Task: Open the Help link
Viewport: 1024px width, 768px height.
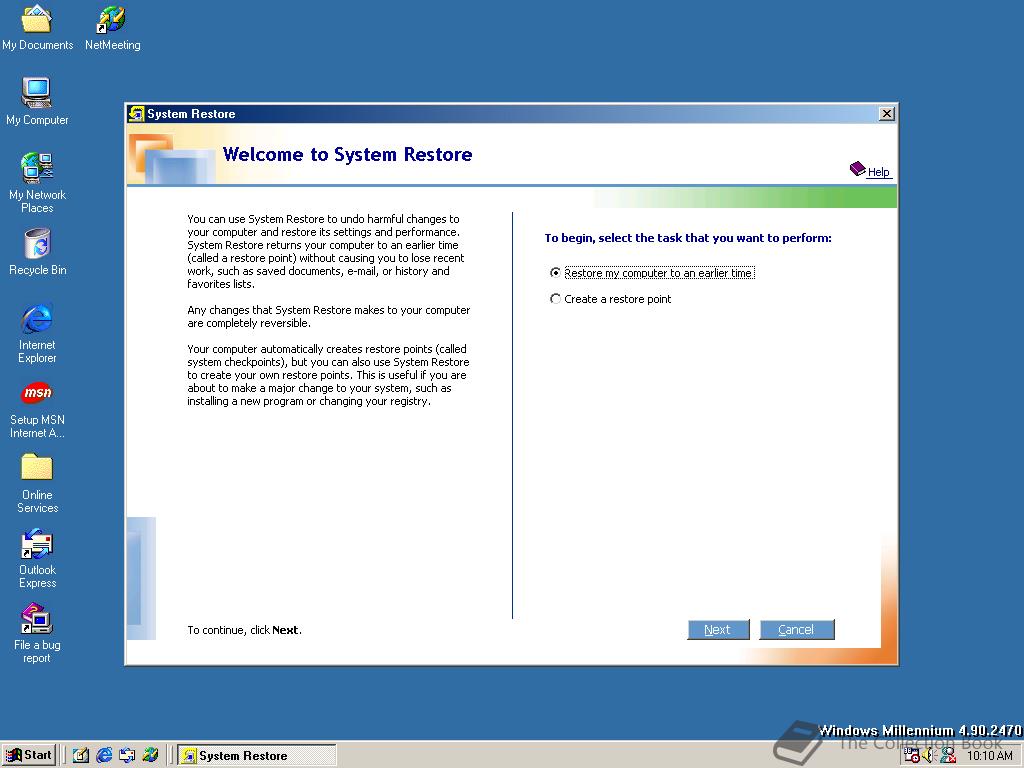Action: point(878,172)
